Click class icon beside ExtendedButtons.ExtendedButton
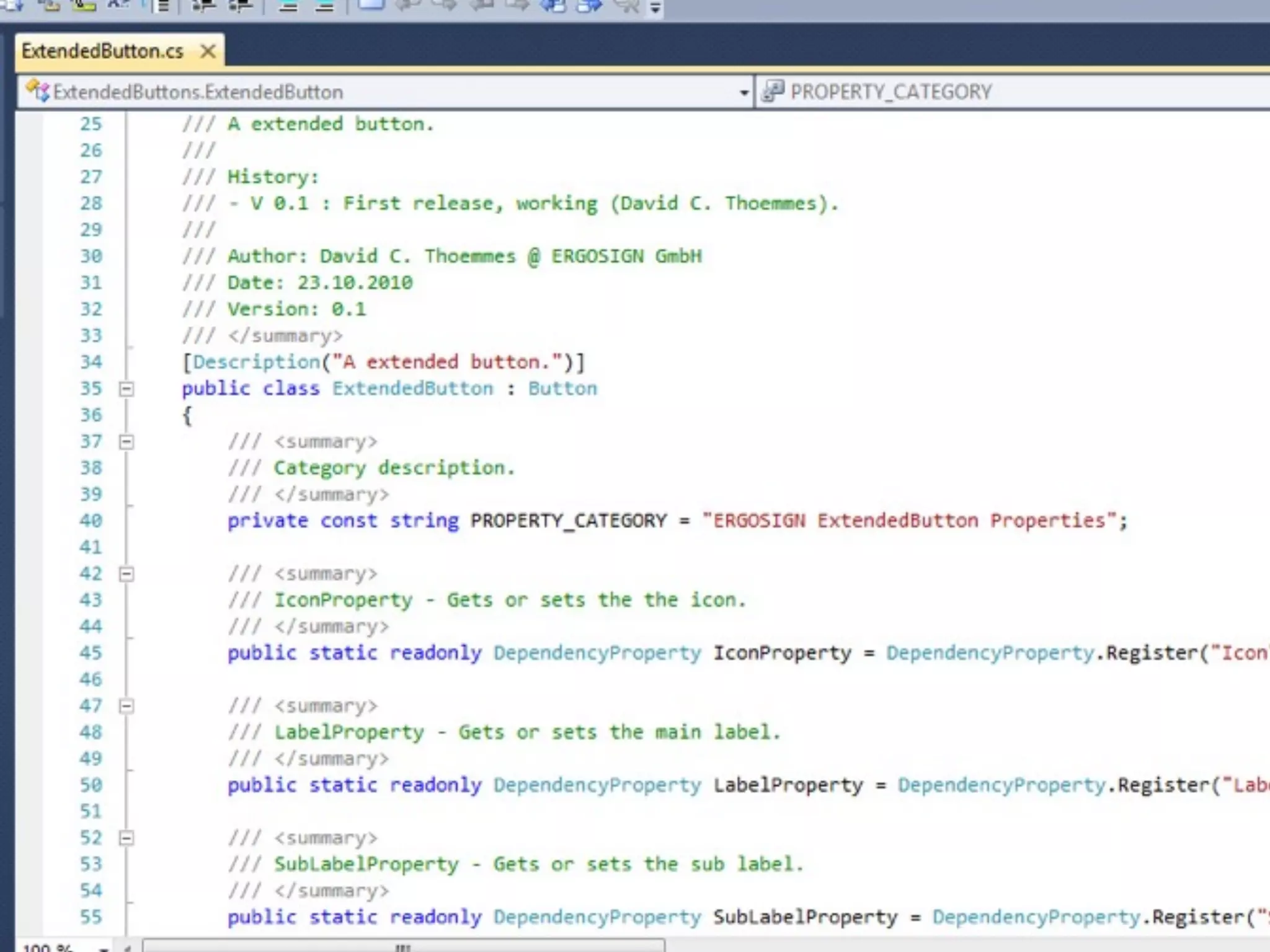 pyautogui.click(x=37, y=92)
